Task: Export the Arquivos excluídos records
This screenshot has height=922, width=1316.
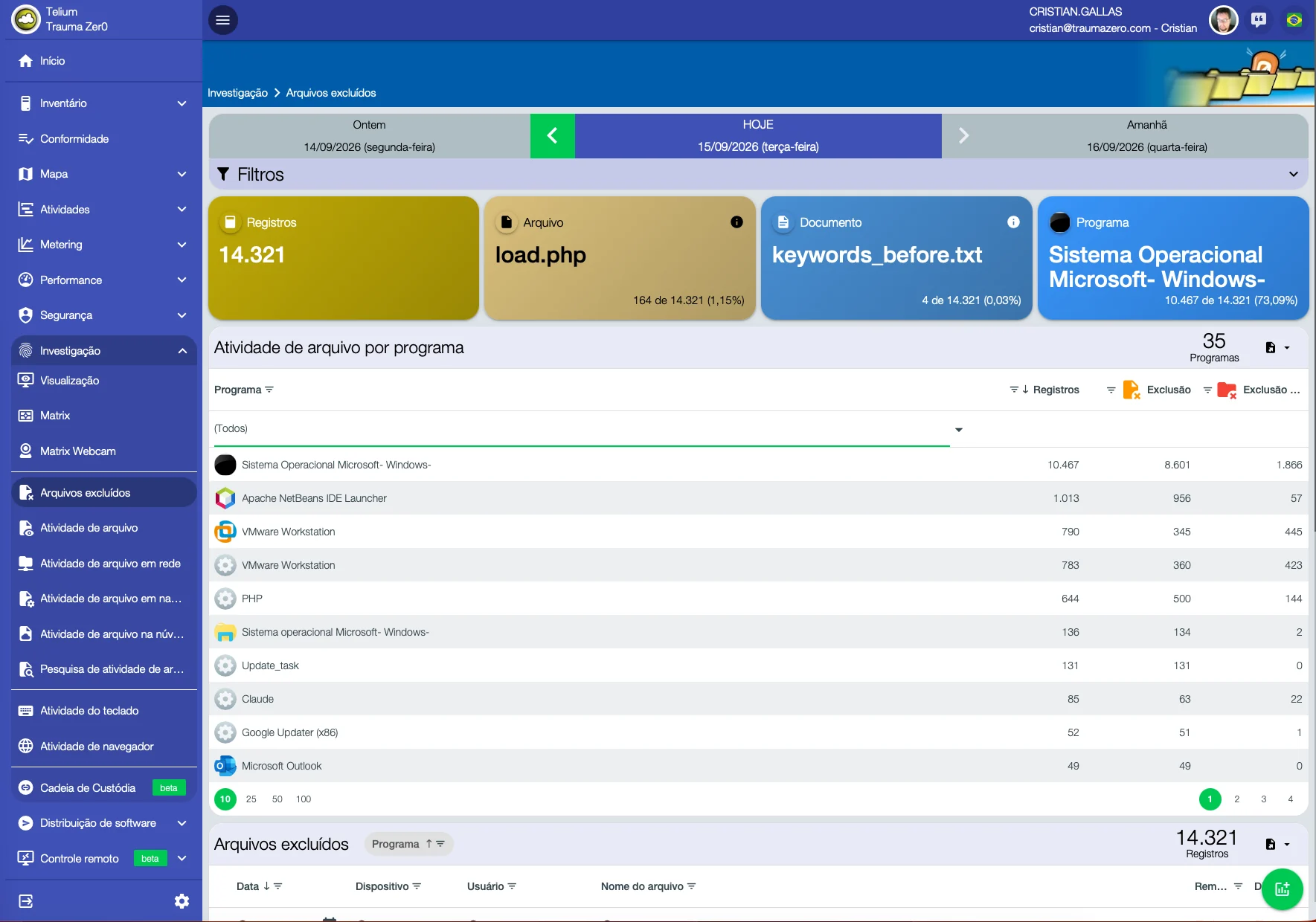Action: 1277,844
